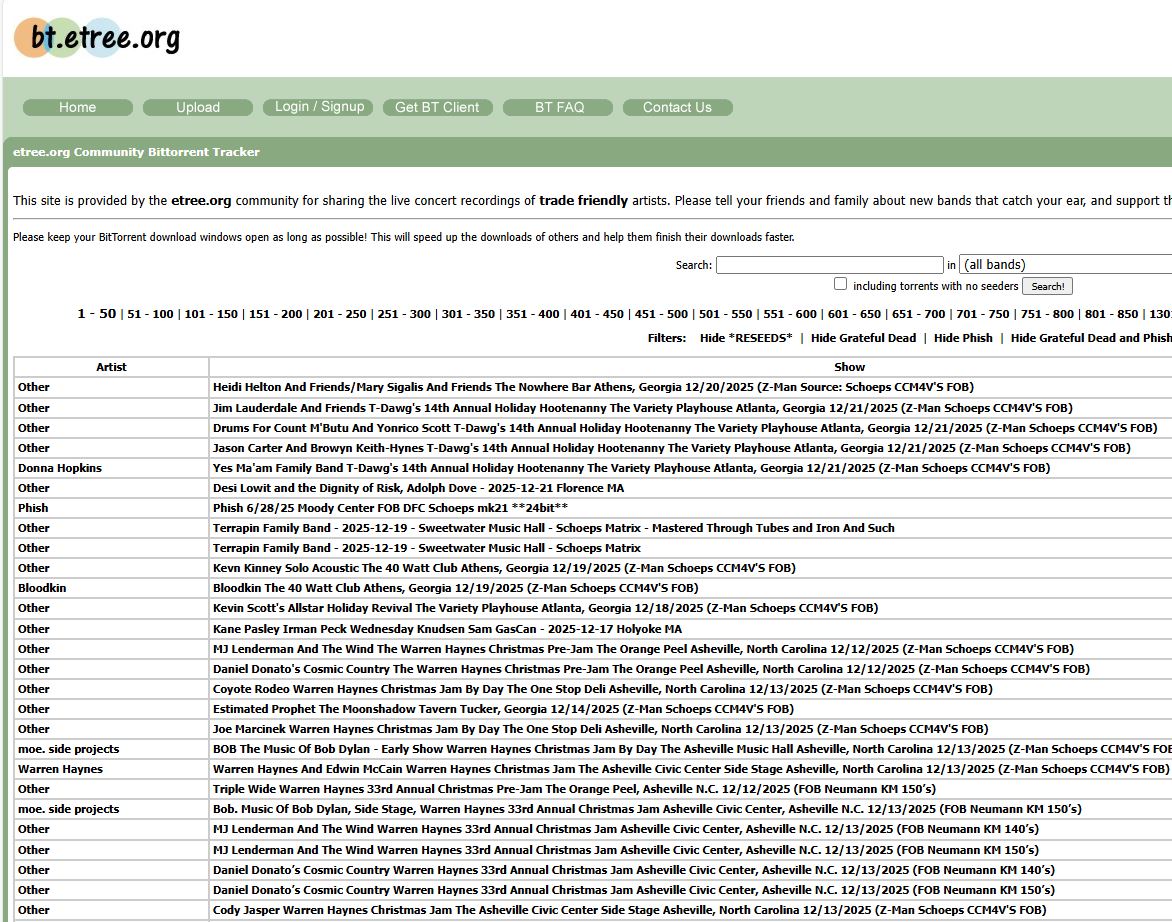Screen dimensions: 1172x922
Task: Expand the (all bands) dropdown
Action: (1065, 265)
